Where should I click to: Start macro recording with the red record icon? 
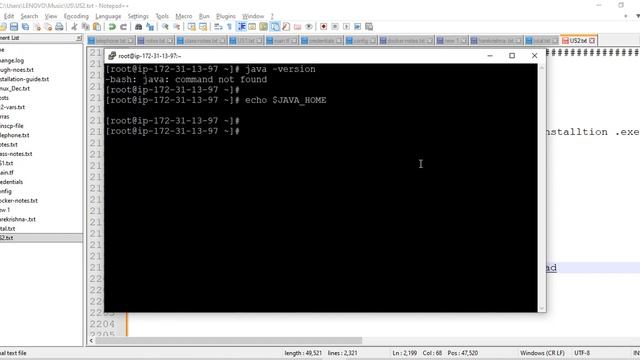tap(324, 27)
